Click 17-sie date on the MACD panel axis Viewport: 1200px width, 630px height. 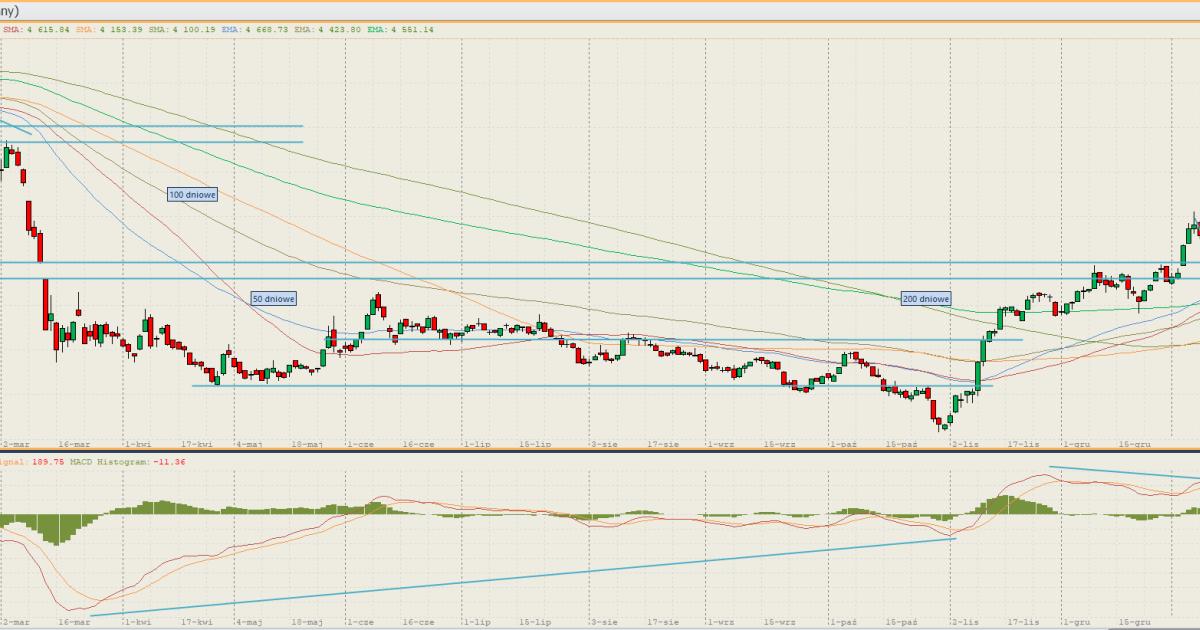(x=663, y=621)
